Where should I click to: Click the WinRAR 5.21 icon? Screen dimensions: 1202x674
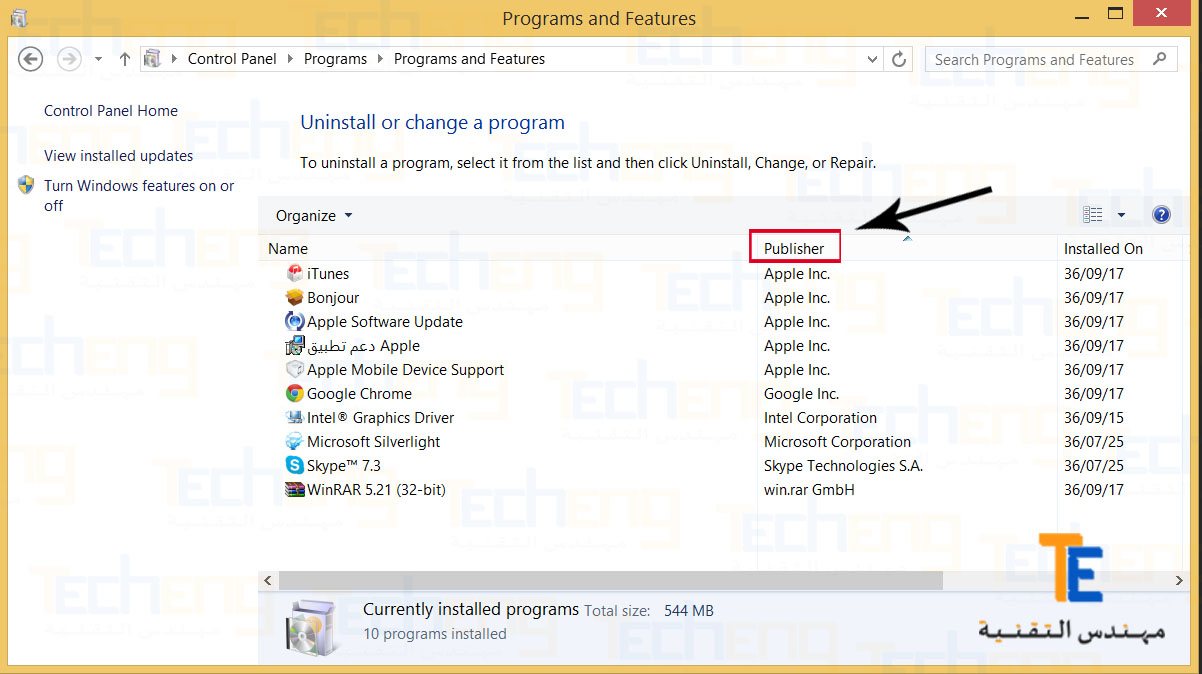click(x=294, y=489)
